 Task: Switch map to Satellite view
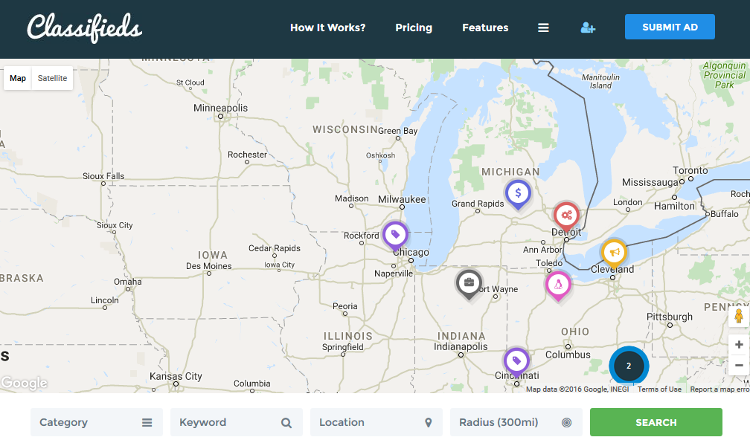tap(53, 78)
